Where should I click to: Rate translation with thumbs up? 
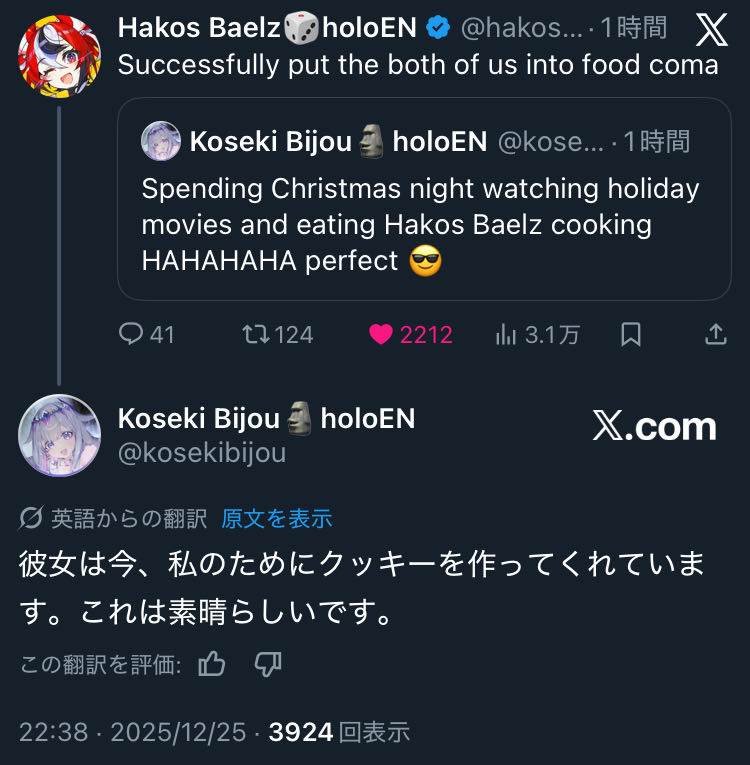coord(212,664)
